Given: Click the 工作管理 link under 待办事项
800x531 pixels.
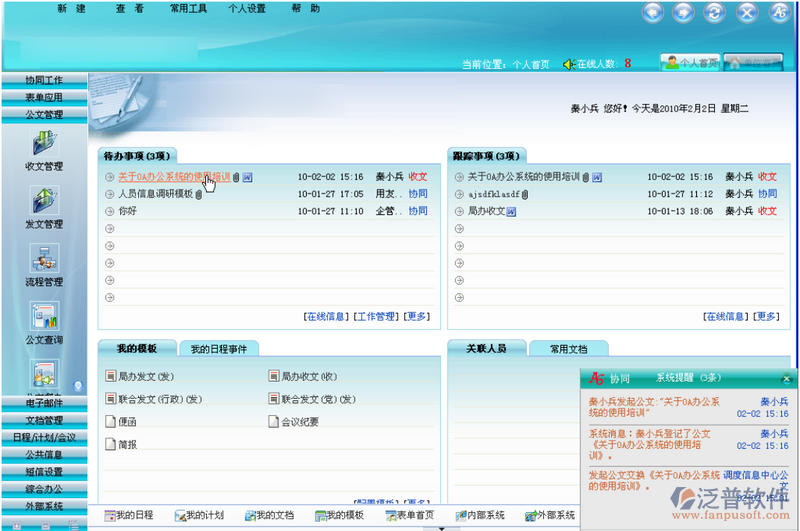Looking at the screenshot, I should (x=375, y=316).
